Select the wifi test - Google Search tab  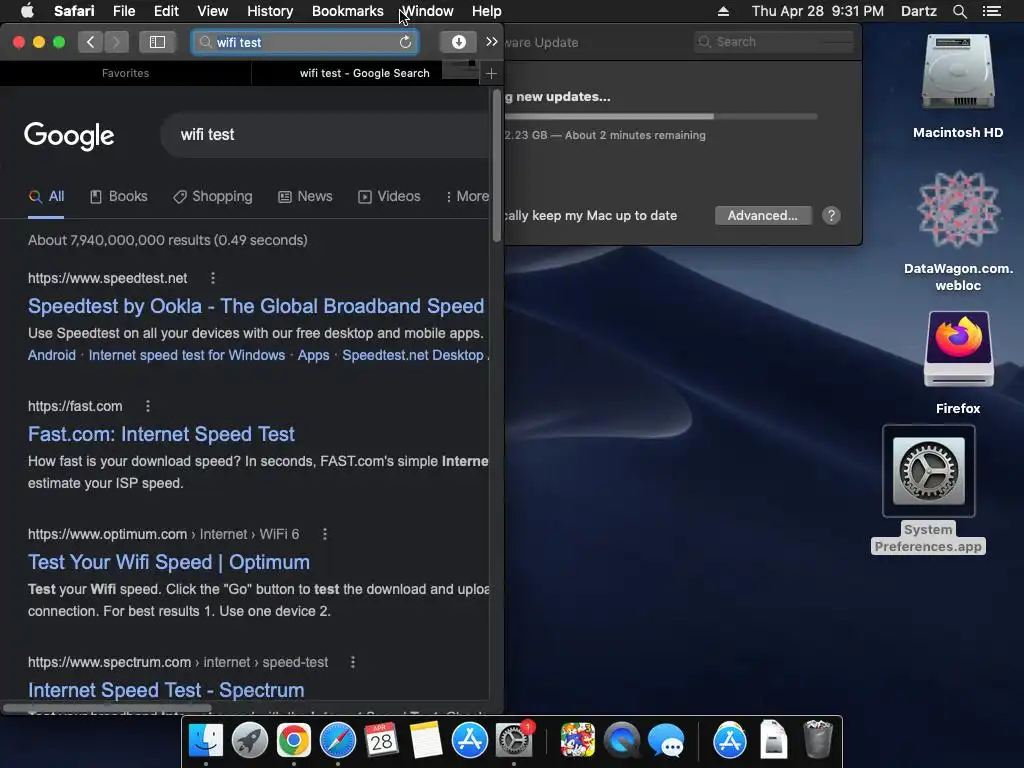click(x=364, y=73)
